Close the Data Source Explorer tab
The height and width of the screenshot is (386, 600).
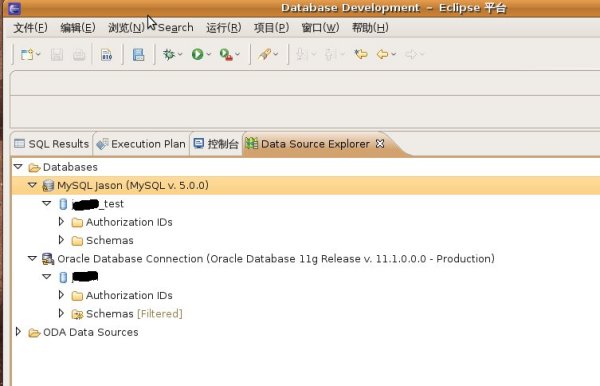[380, 143]
